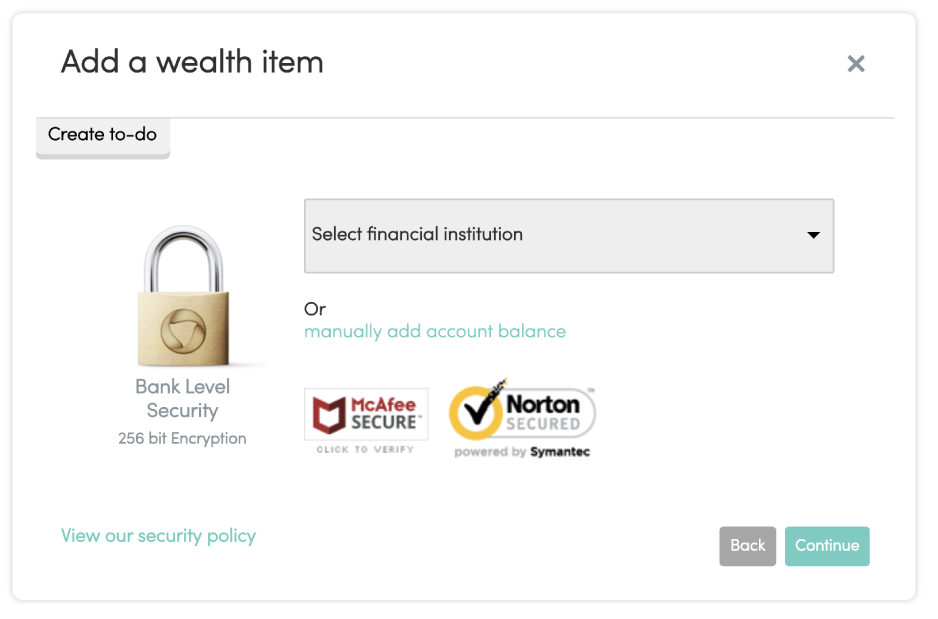This screenshot has width=938, height=619.
Task: Click the Norton yellow checkmark circle
Action: (x=477, y=412)
